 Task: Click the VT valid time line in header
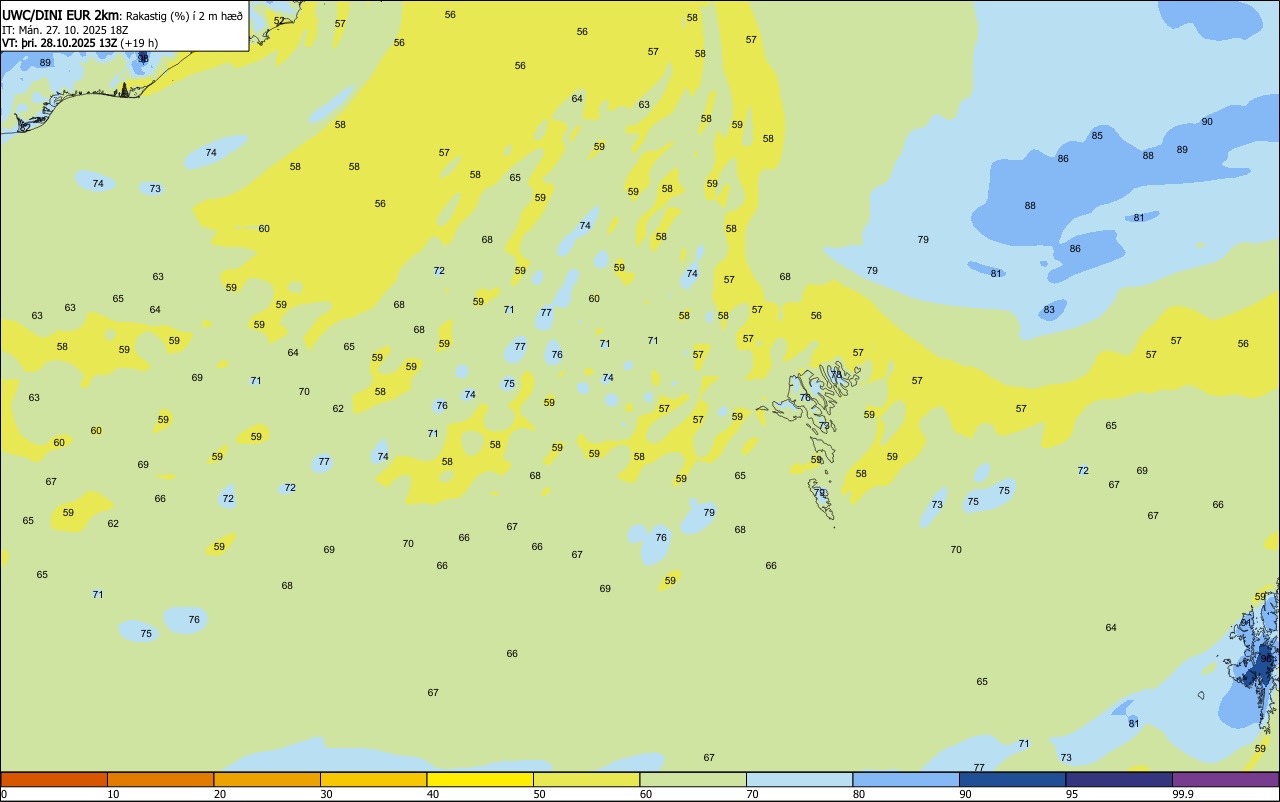80,43
